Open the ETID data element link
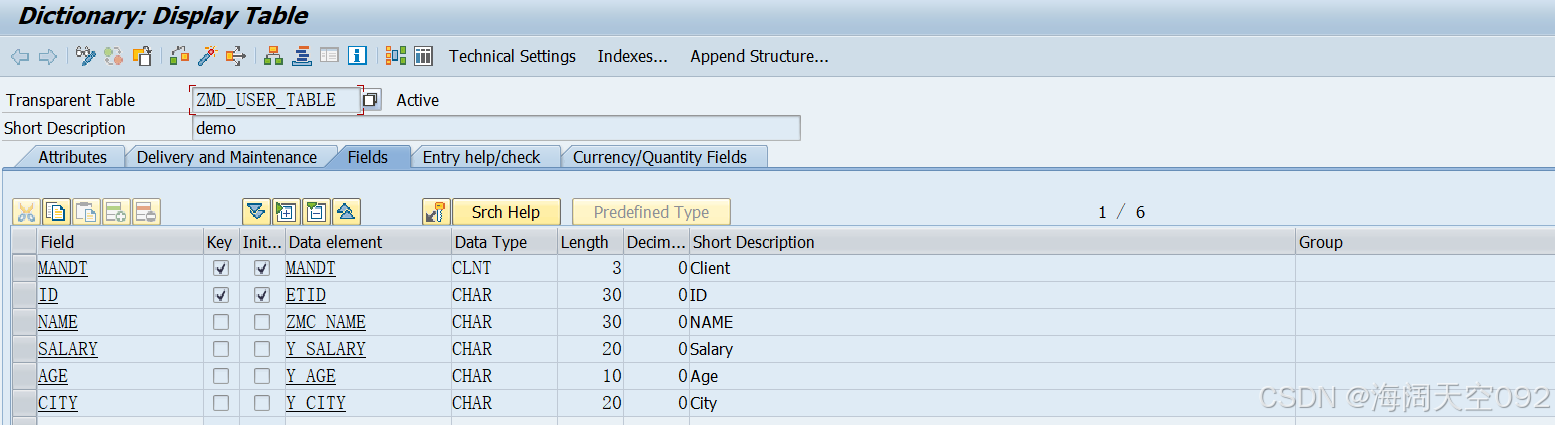 tap(306, 295)
